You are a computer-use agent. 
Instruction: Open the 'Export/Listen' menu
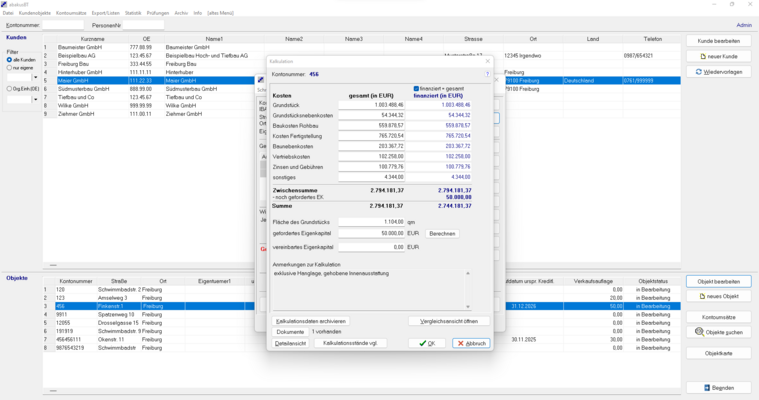tap(105, 13)
